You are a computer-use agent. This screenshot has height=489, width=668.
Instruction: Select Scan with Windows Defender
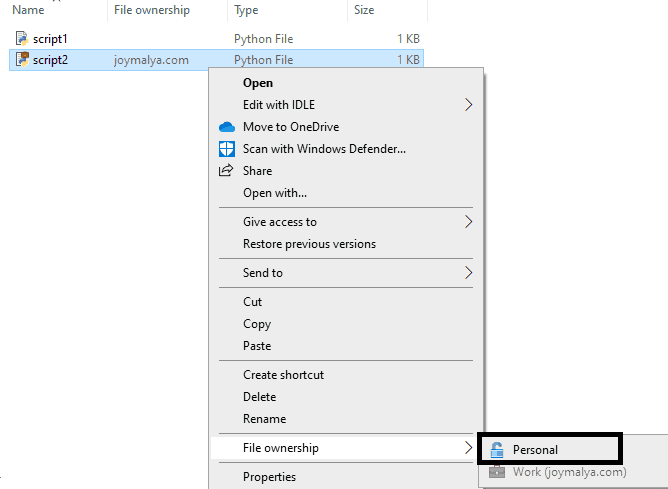(x=346, y=149)
